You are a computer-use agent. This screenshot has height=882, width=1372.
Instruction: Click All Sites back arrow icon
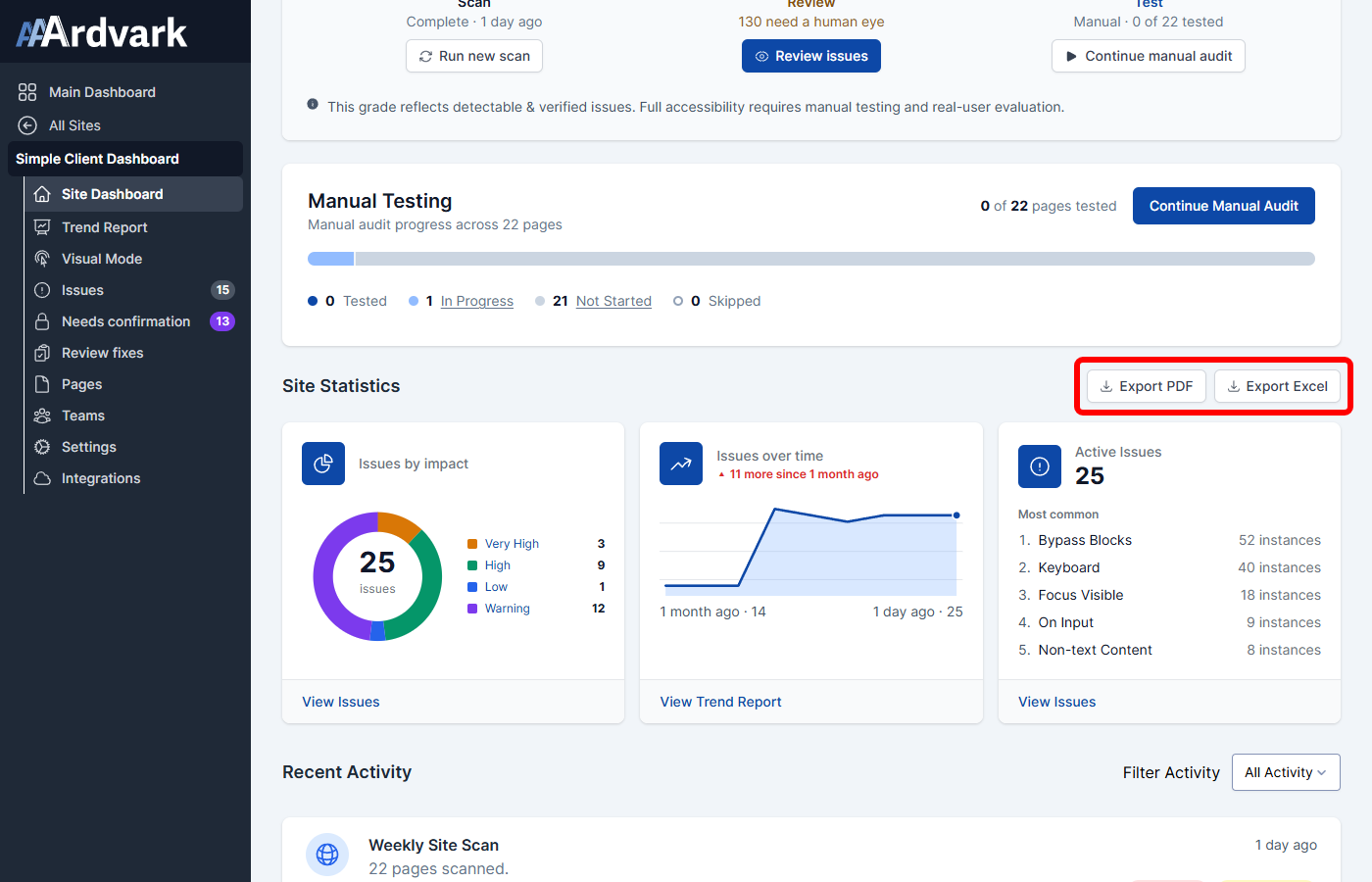(x=27, y=125)
